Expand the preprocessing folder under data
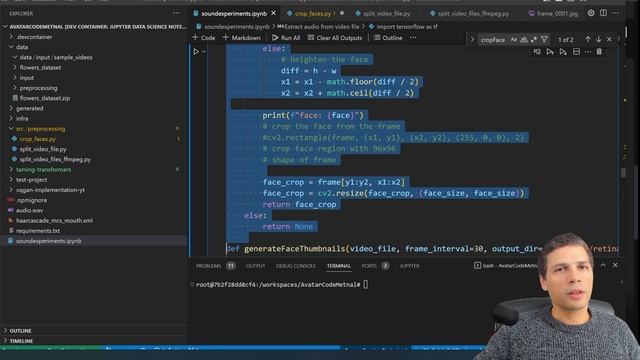 (x=94, y=88)
